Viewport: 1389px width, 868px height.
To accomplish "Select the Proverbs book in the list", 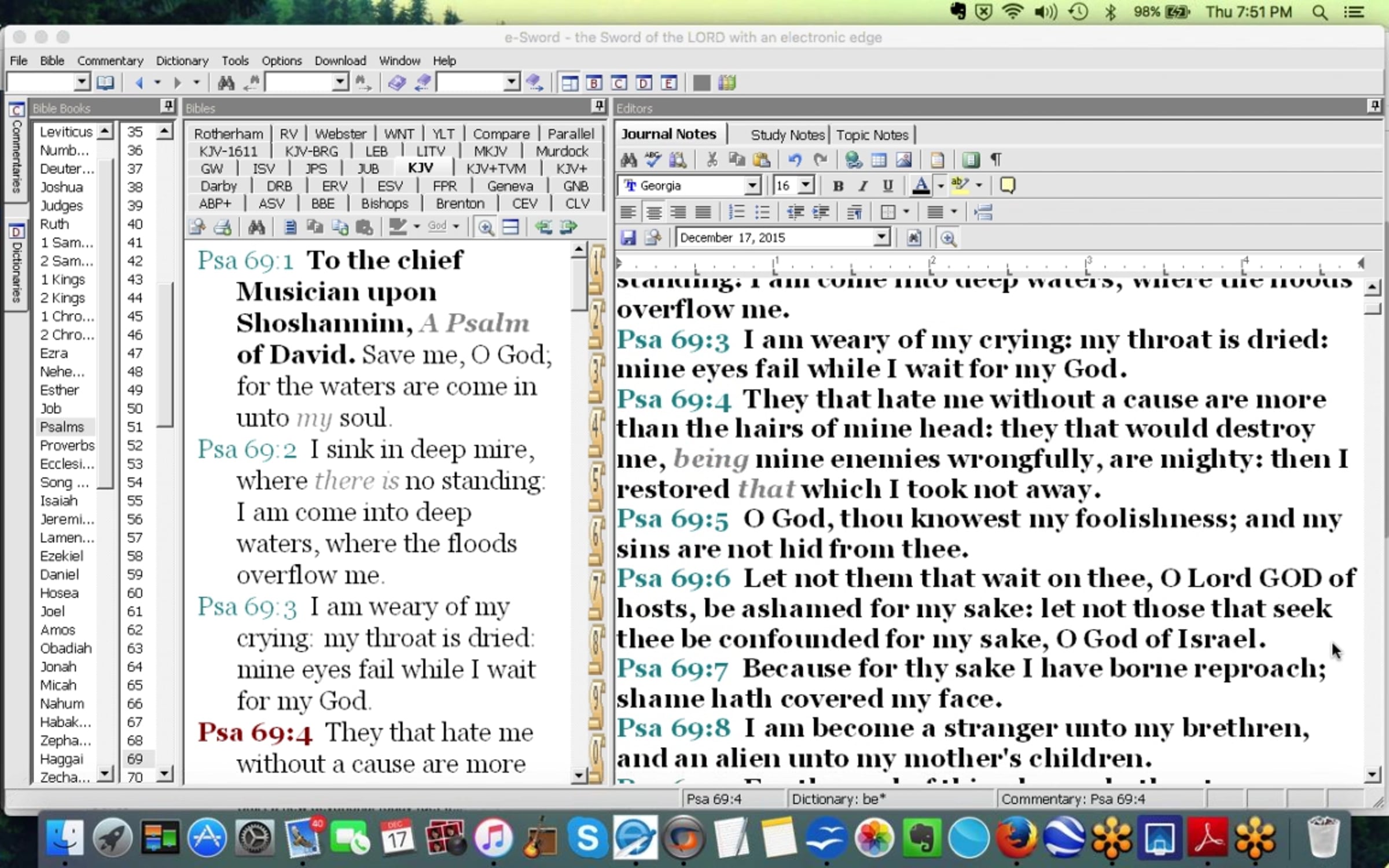I will pos(67,446).
